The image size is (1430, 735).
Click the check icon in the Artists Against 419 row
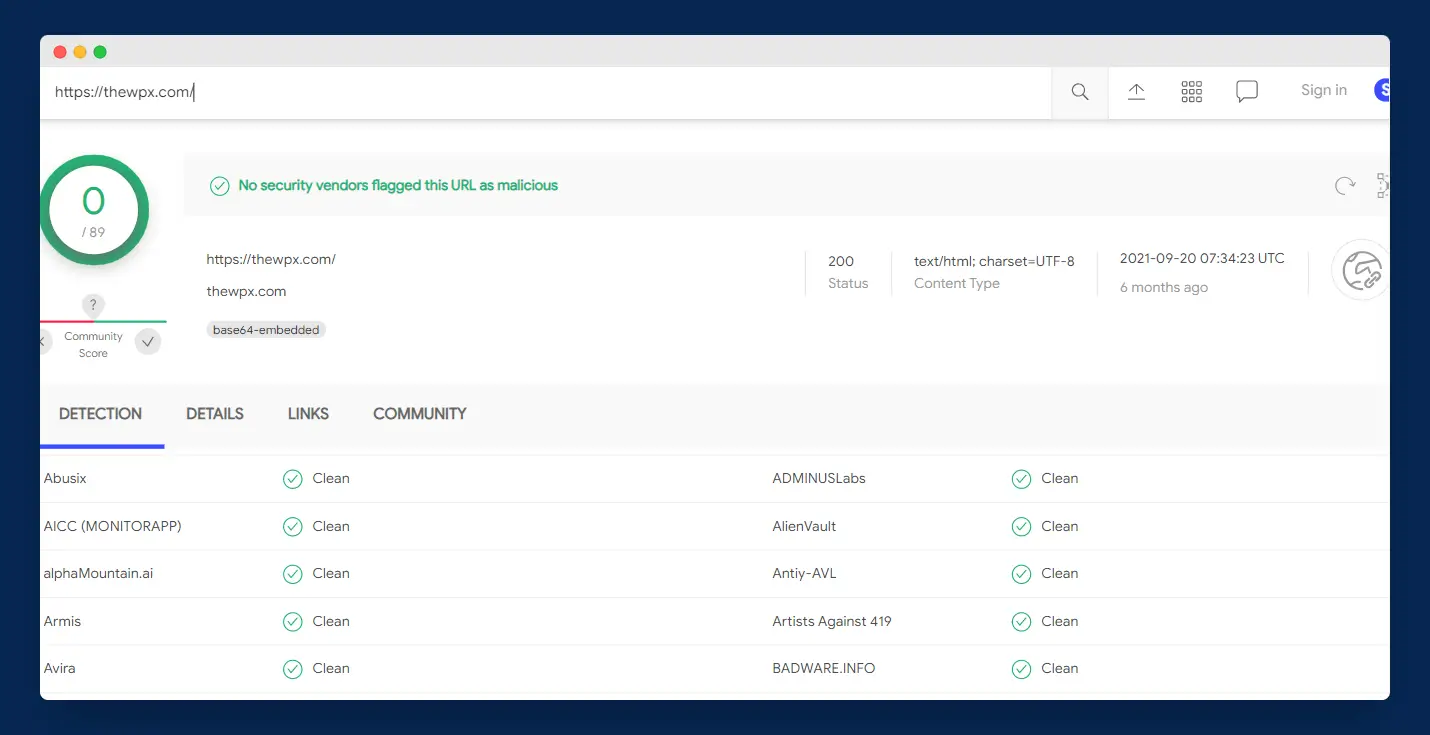[x=1021, y=622]
